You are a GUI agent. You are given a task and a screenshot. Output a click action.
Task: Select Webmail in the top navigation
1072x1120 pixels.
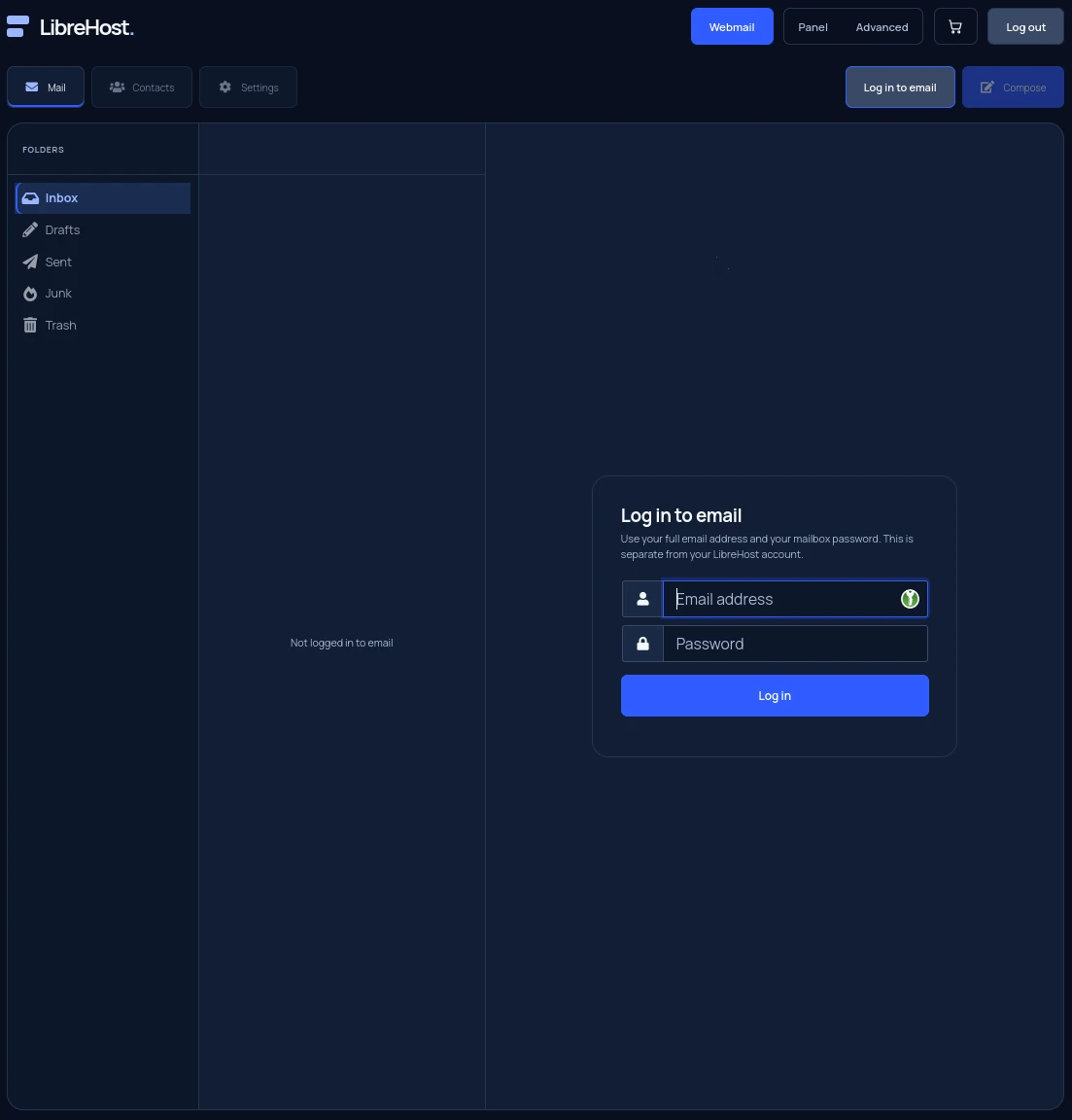[732, 27]
